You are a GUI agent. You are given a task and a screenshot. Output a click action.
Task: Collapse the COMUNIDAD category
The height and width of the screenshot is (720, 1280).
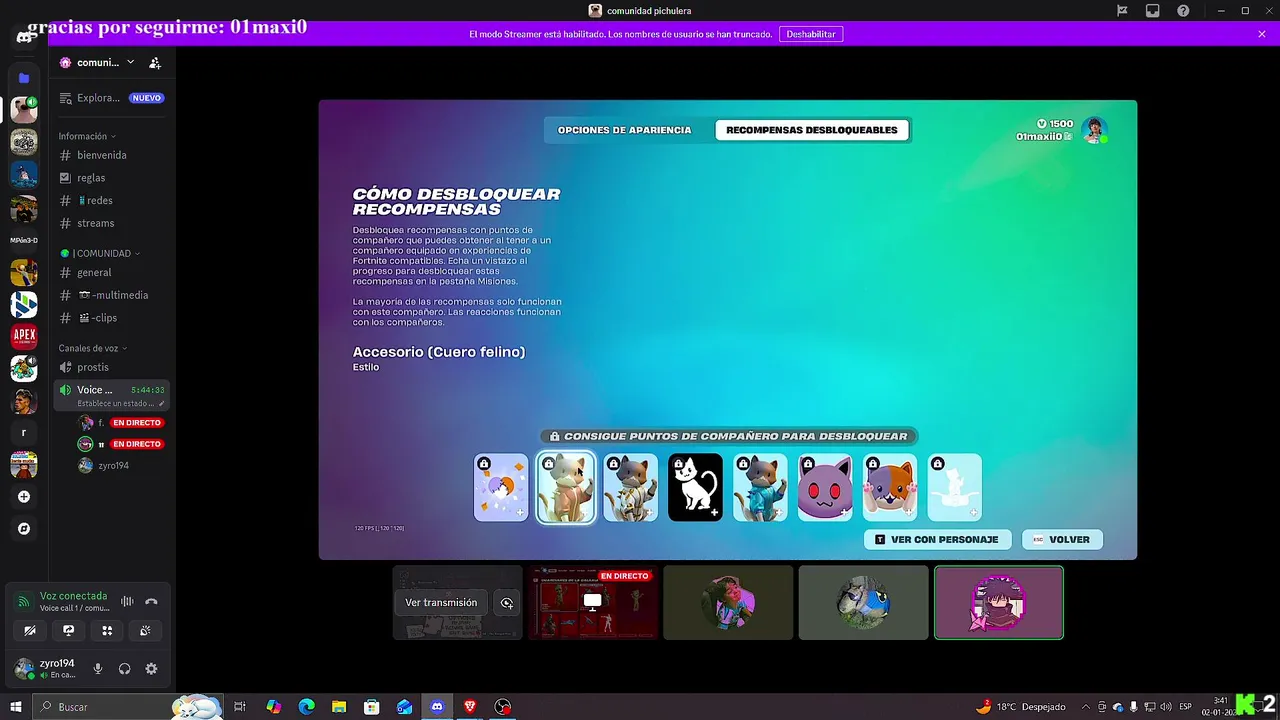point(100,253)
